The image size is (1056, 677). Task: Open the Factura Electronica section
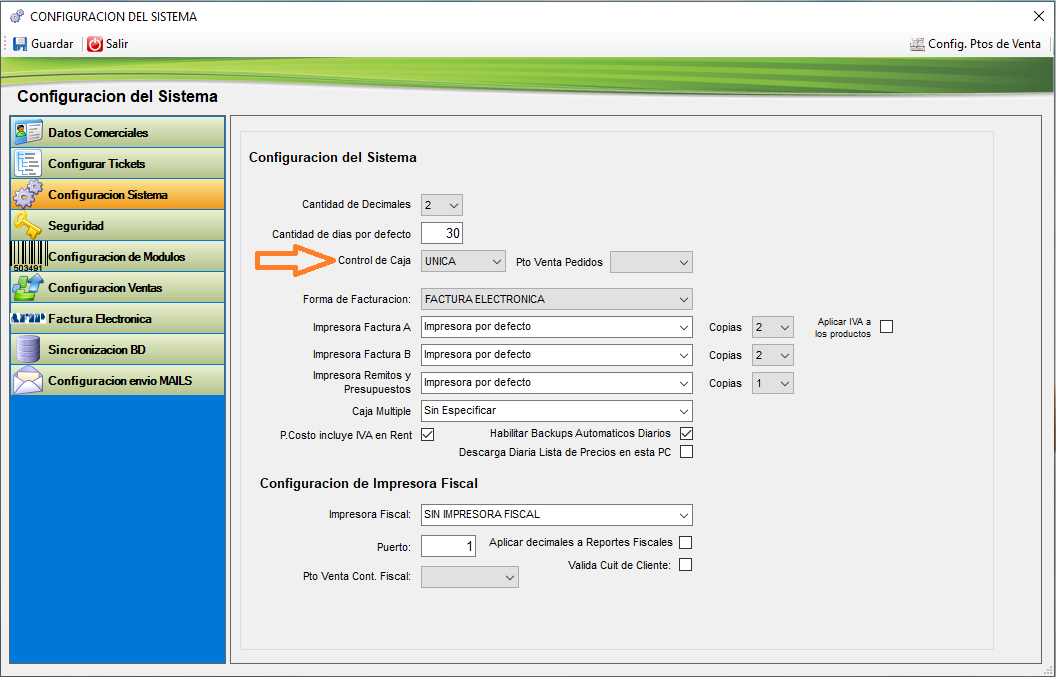click(x=100, y=319)
